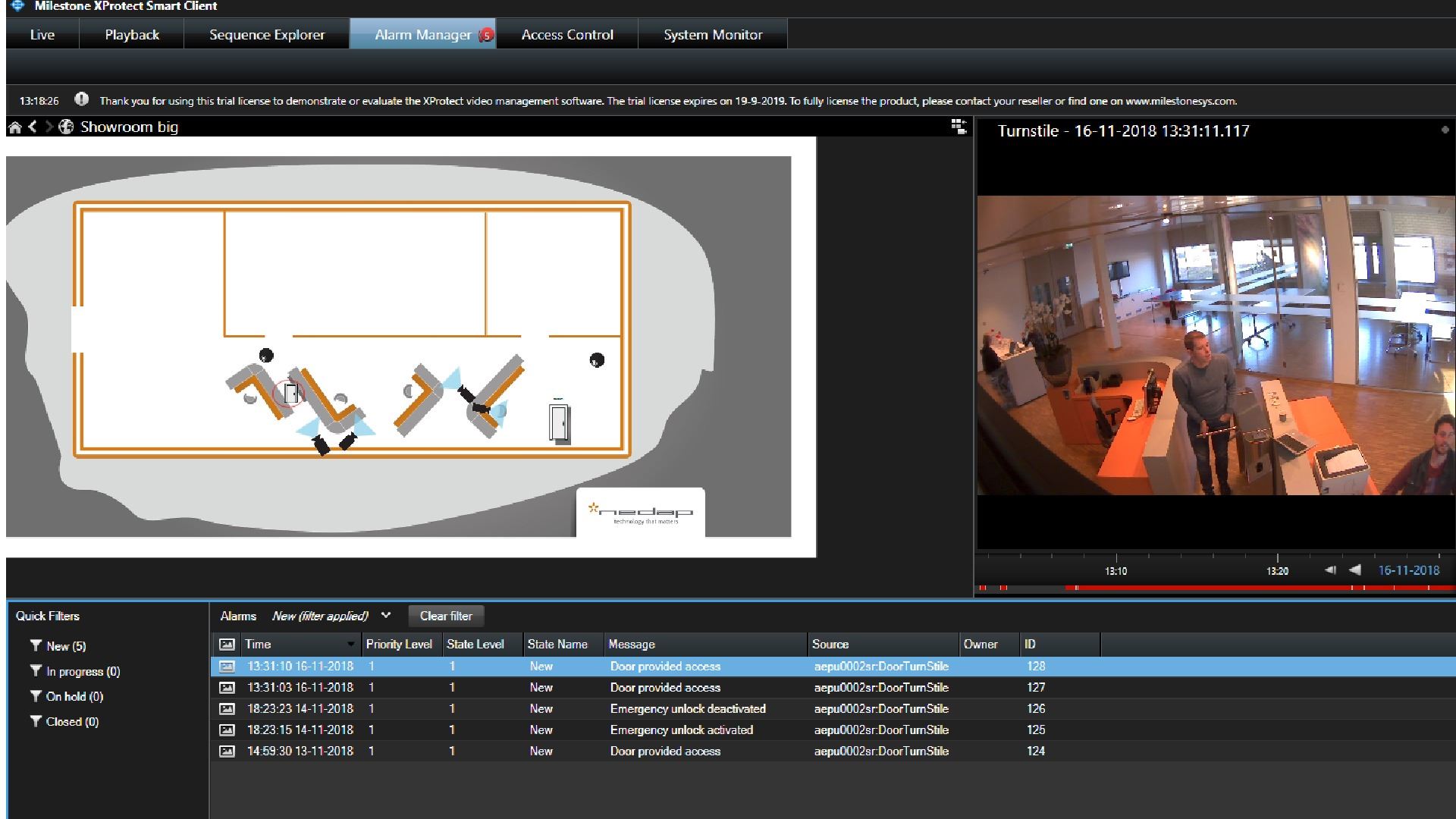Select the alarm at 13:31:03 16-11-2018
The image size is (1456, 819).
(833, 688)
